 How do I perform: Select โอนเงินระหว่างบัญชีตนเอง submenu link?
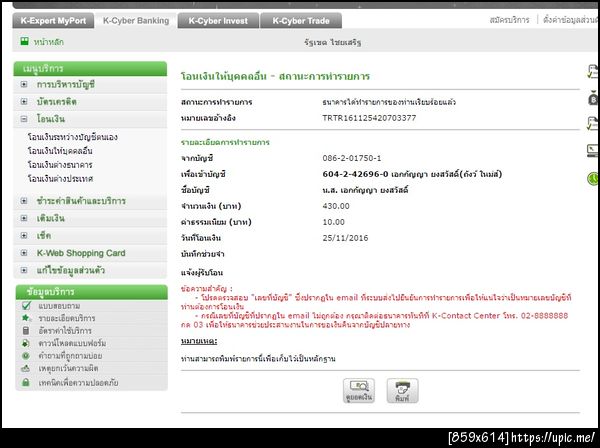(73, 137)
